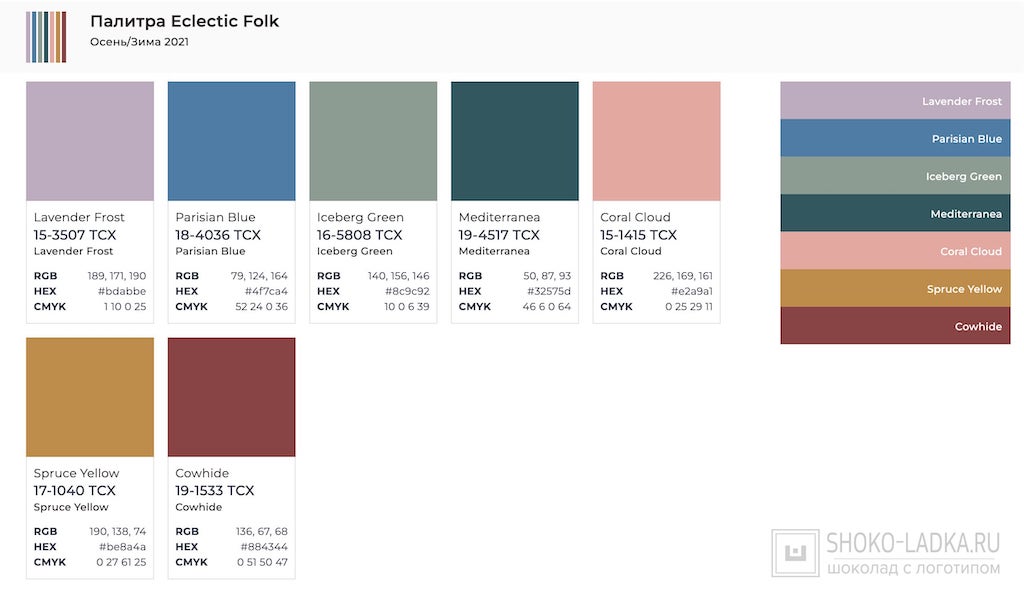Click the Spruce Yellow sidebar stripe

pyautogui.click(x=895, y=289)
